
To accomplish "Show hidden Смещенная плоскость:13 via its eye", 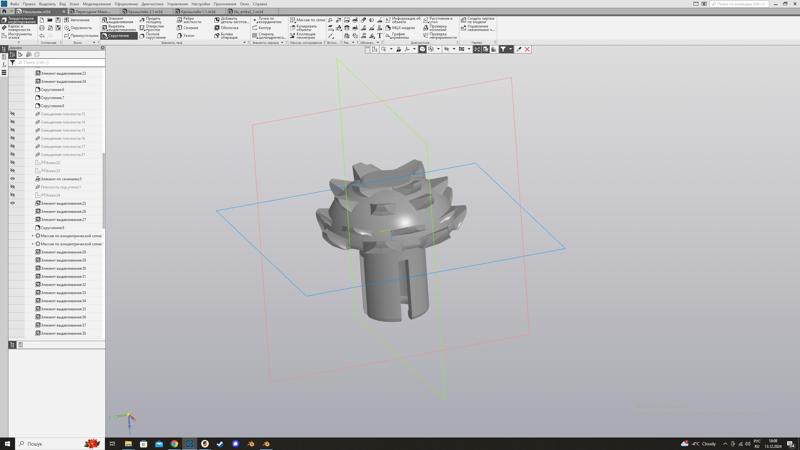I will tap(13, 114).
